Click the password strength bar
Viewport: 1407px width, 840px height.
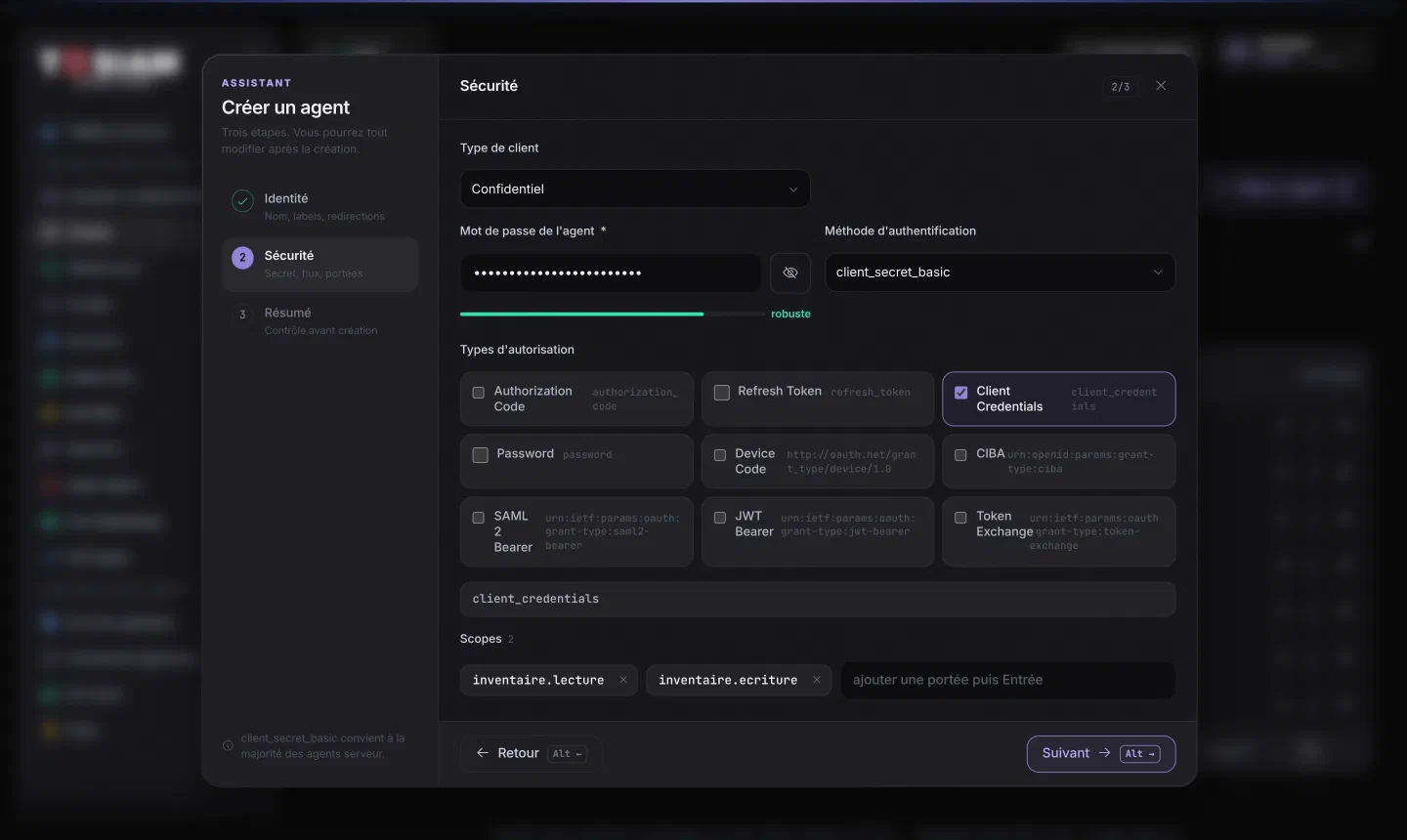pyautogui.click(x=613, y=315)
